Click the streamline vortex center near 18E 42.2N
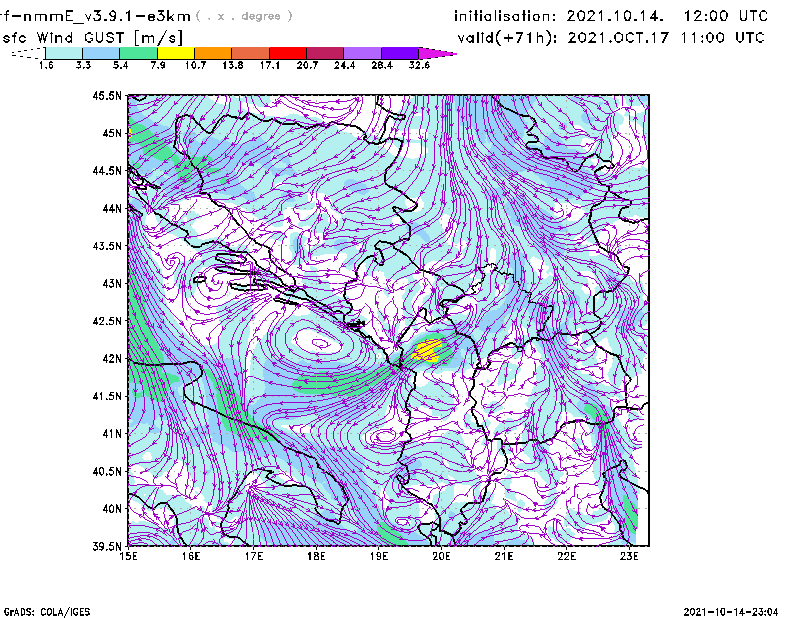Screen dimensions: 800x618 click(x=320, y=343)
